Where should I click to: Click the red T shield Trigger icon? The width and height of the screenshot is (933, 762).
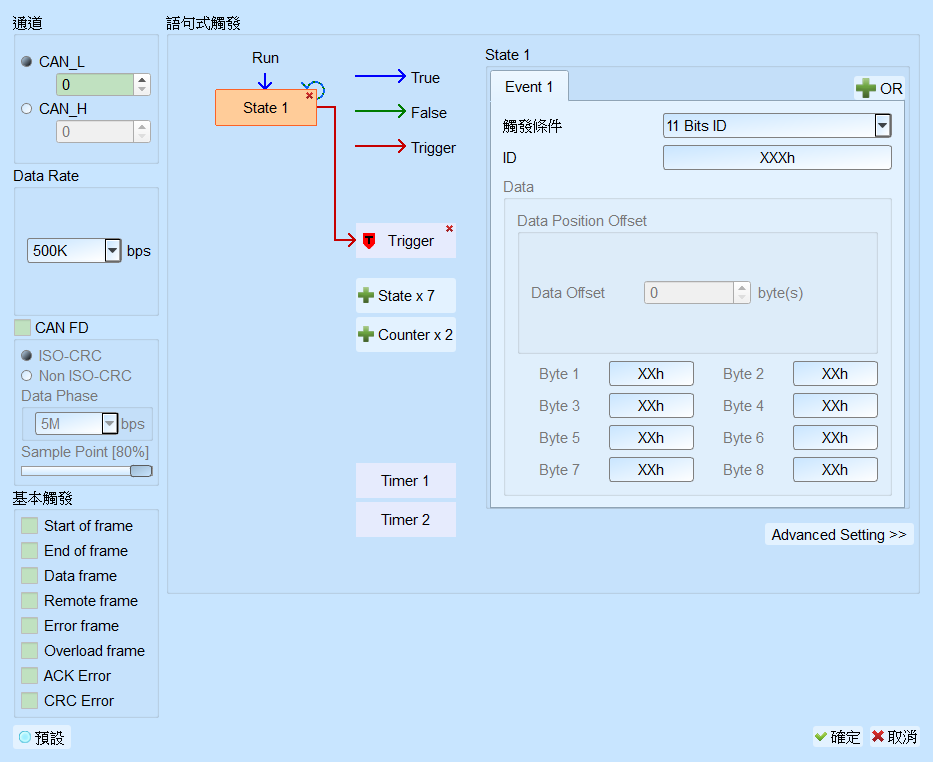369,241
